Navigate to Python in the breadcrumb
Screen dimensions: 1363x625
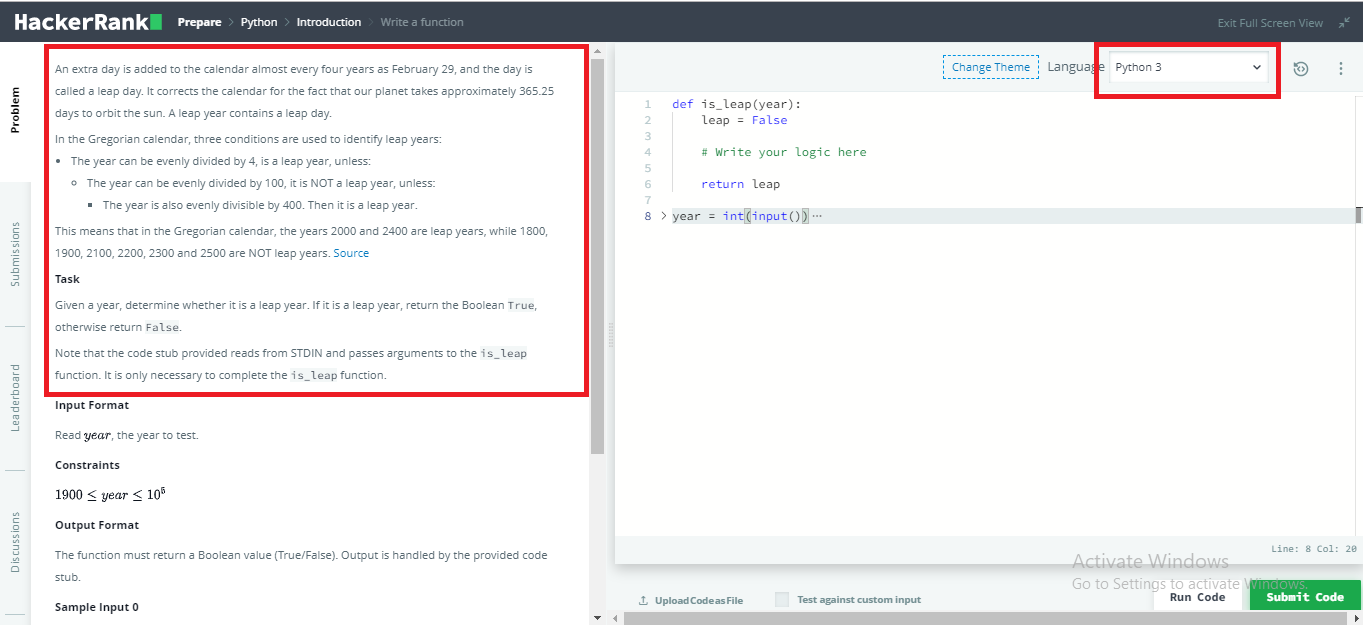259,22
